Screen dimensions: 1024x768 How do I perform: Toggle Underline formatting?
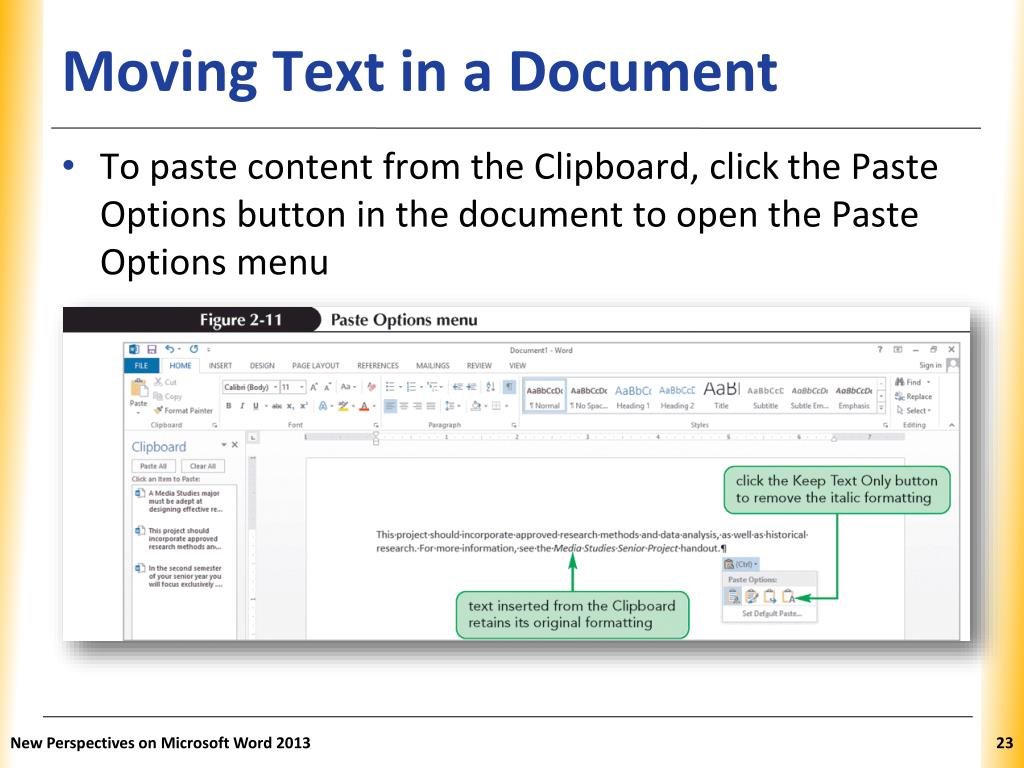pyautogui.click(x=255, y=406)
